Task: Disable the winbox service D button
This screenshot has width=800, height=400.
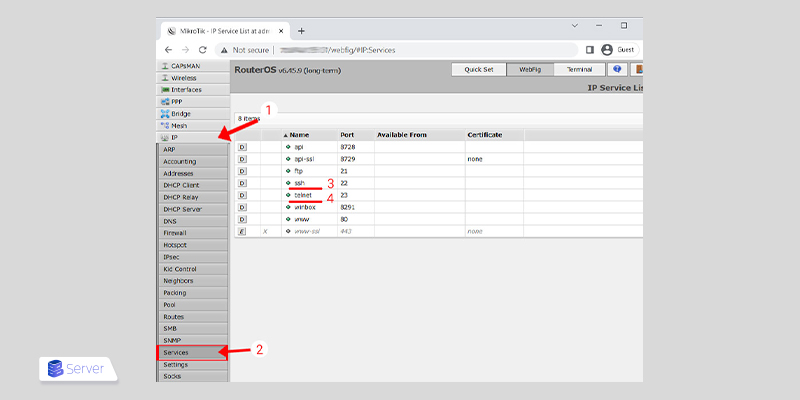Action: pyautogui.click(x=242, y=207)
